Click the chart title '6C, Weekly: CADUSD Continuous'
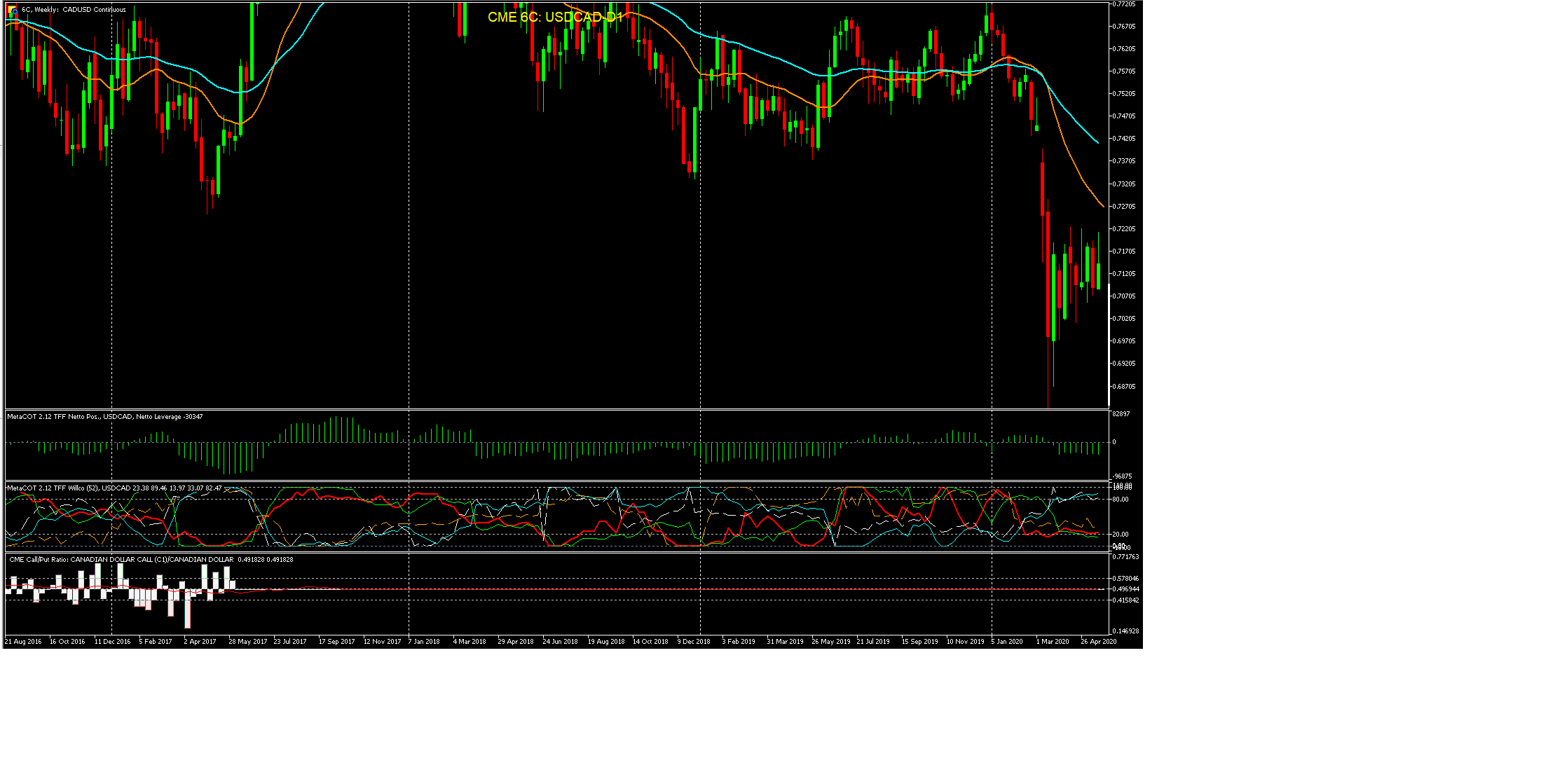 point(74,10)
